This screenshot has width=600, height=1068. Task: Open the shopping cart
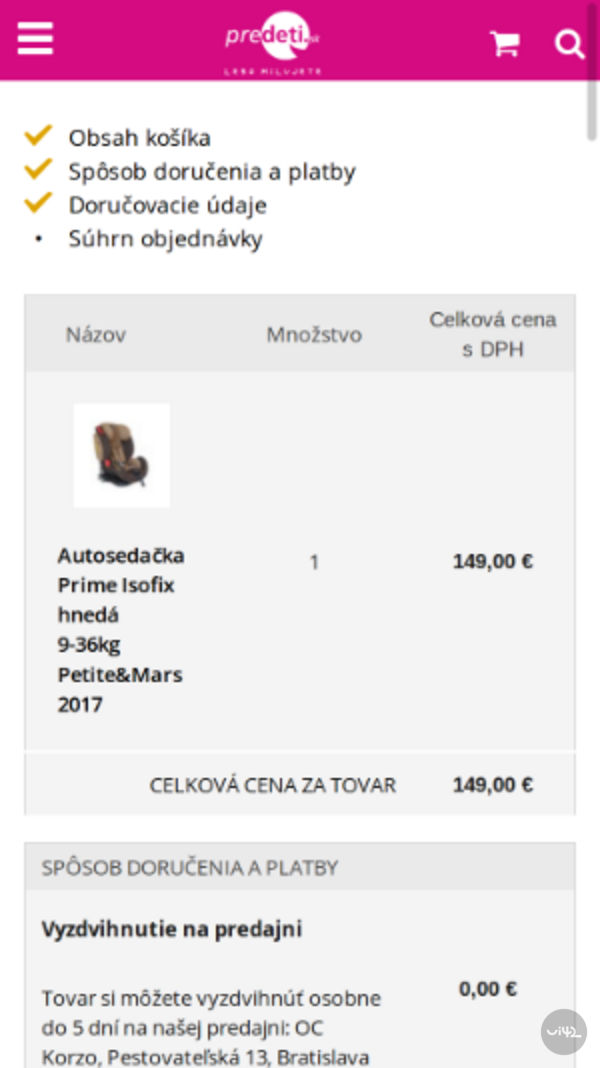click(x=504, y=43)
